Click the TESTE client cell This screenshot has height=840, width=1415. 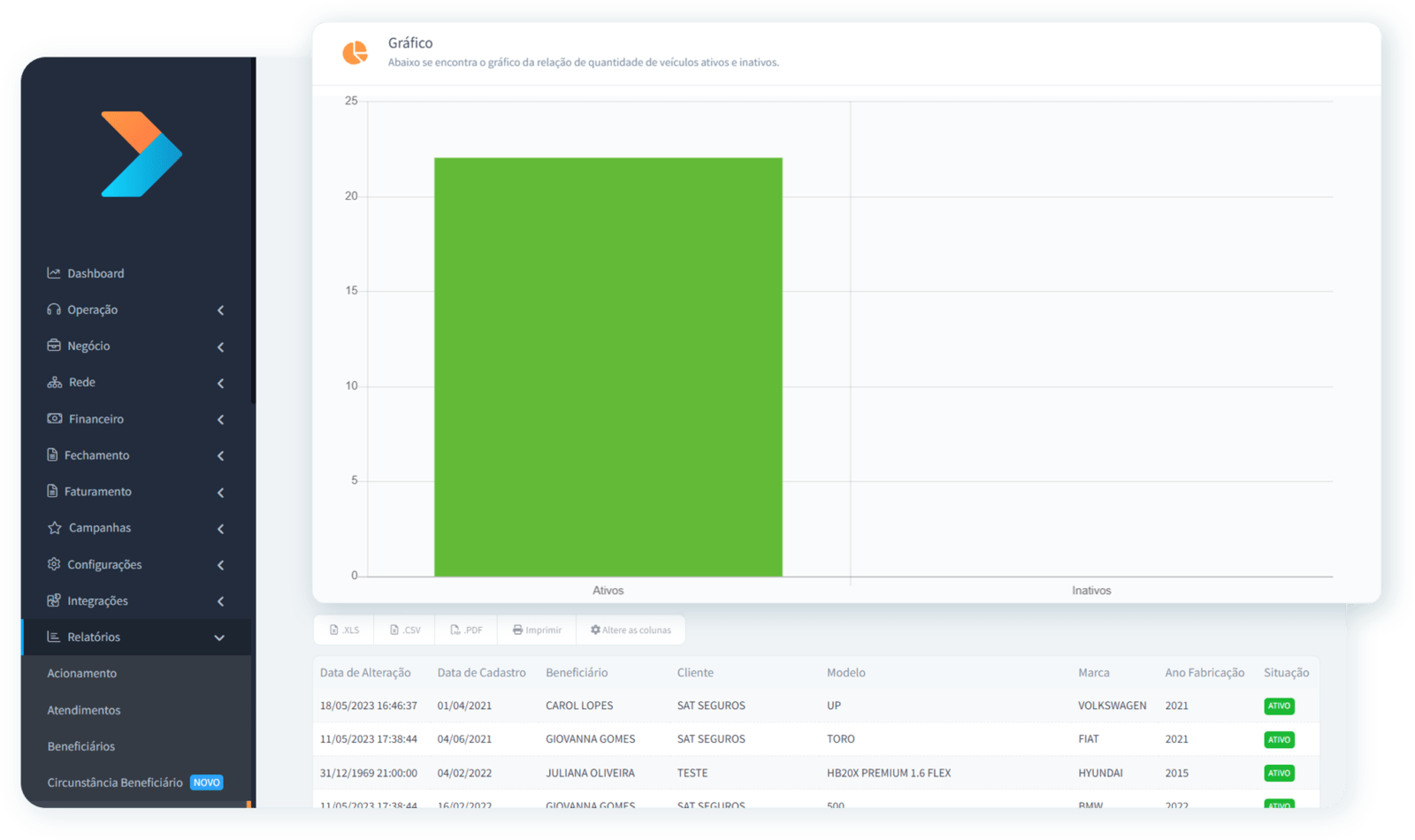[x=692, y=773]
